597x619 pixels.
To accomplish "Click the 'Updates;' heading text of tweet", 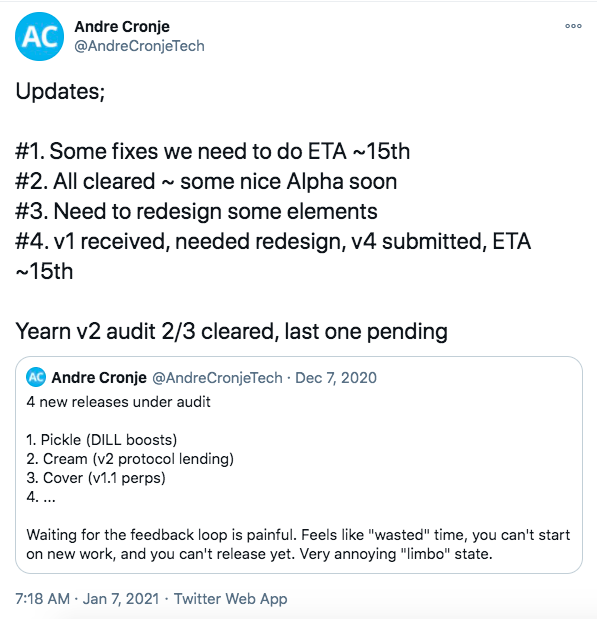I will tap(60, 91).
